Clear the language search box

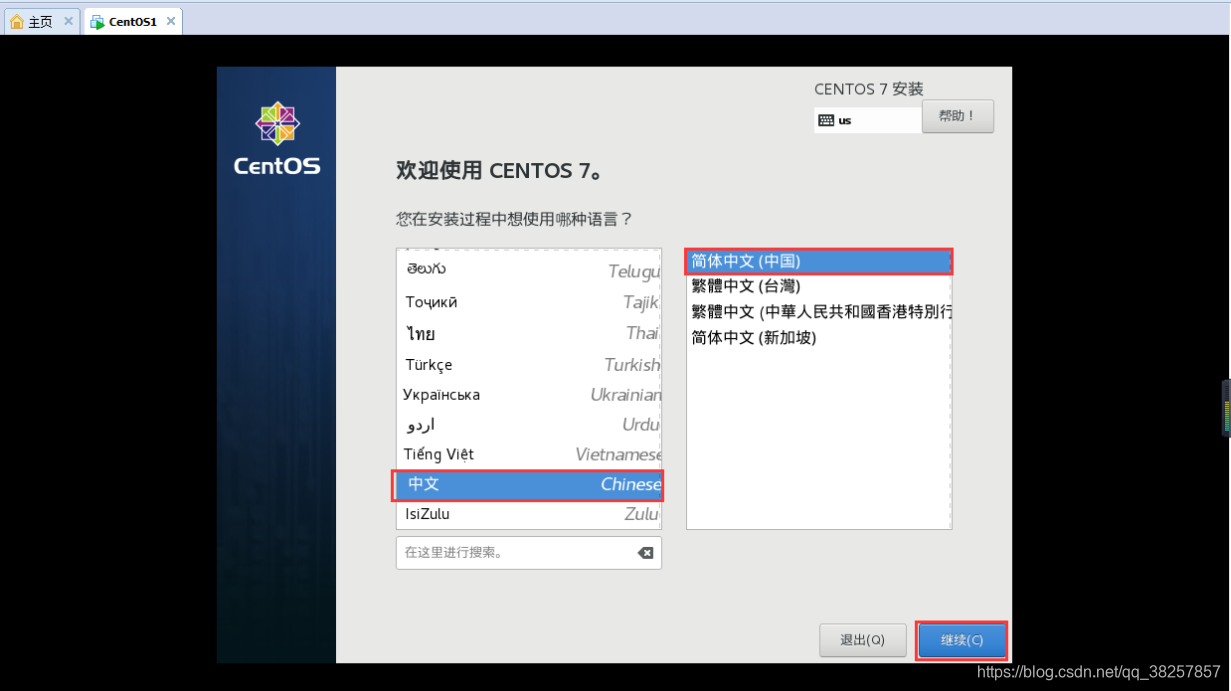click(x=645, y=553)
